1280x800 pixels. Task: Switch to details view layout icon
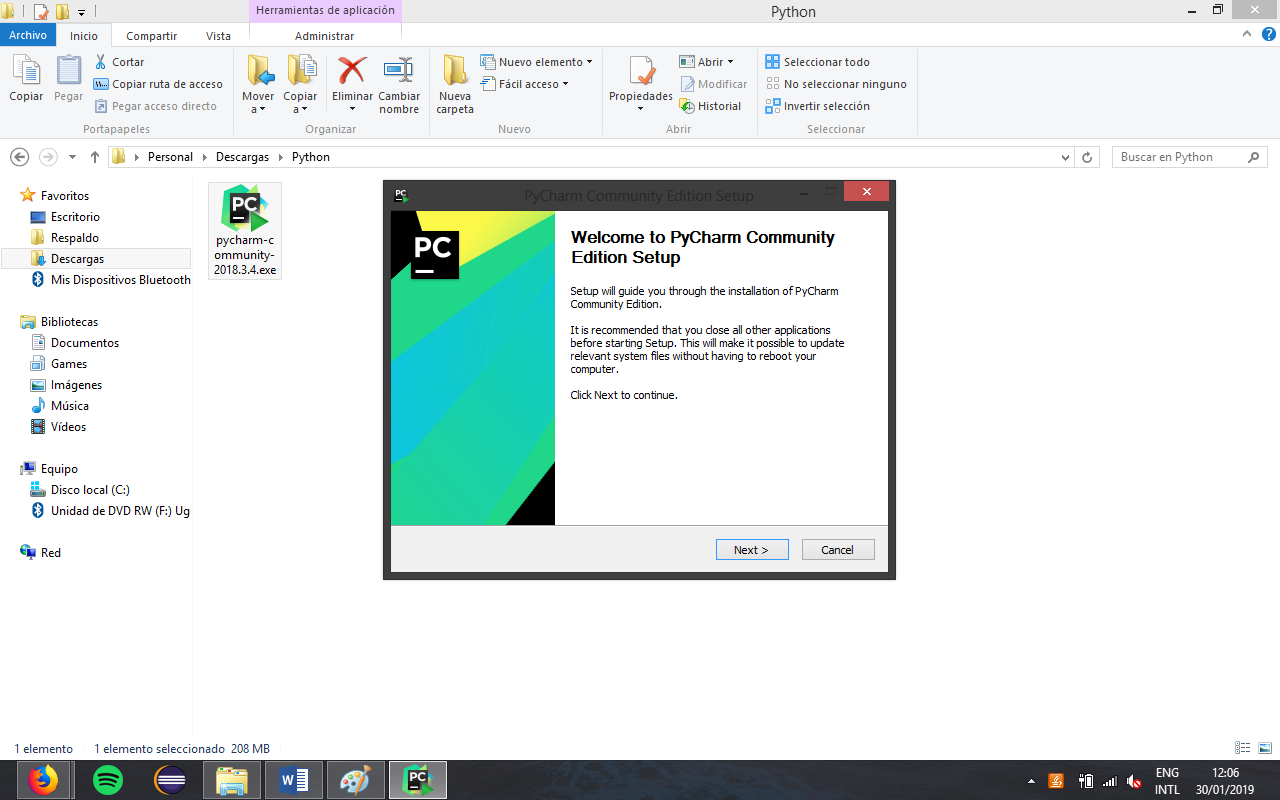point(1243,748)
